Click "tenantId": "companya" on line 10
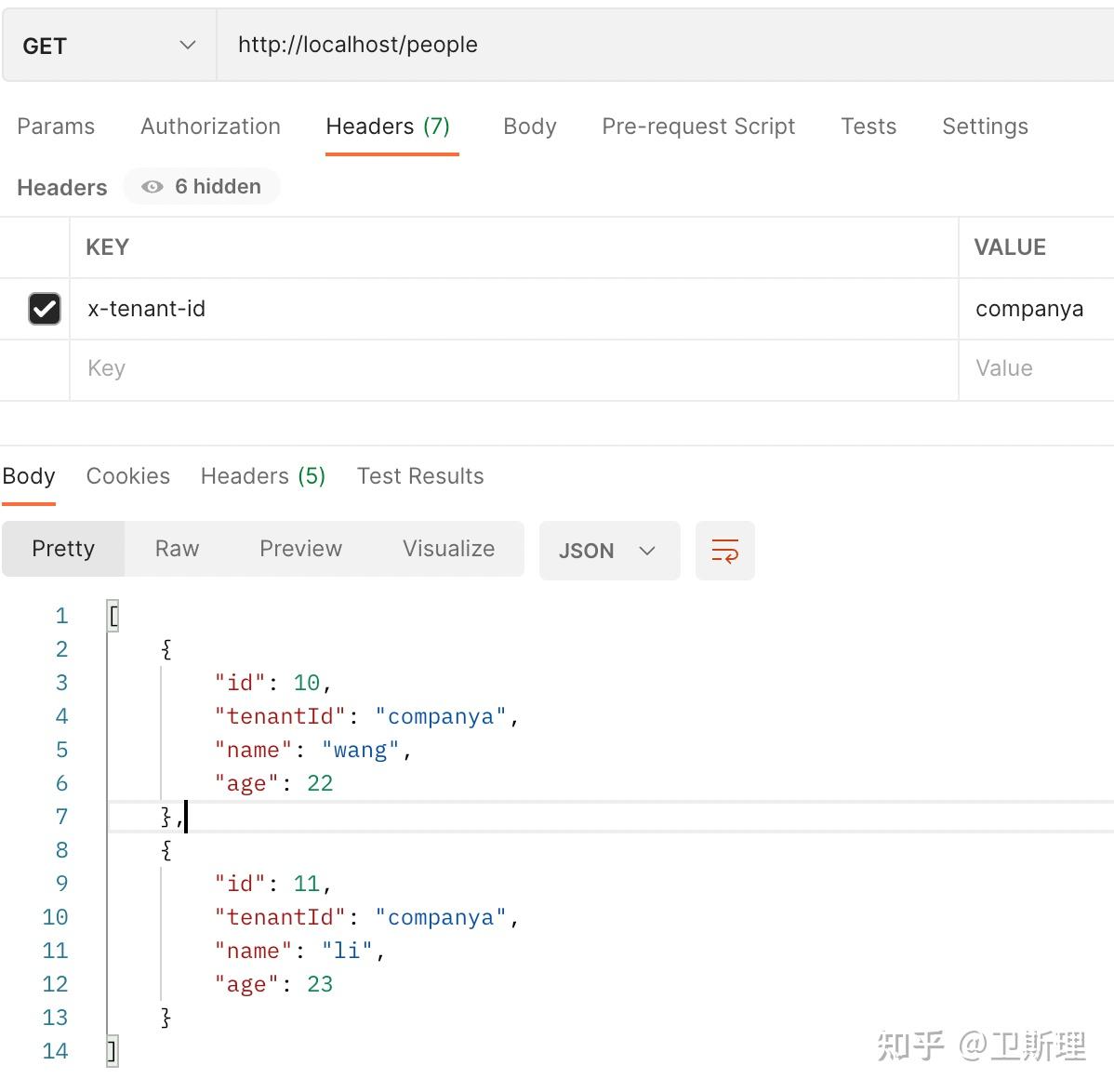Screen dimensions: 1114x1092 (366, 918)
